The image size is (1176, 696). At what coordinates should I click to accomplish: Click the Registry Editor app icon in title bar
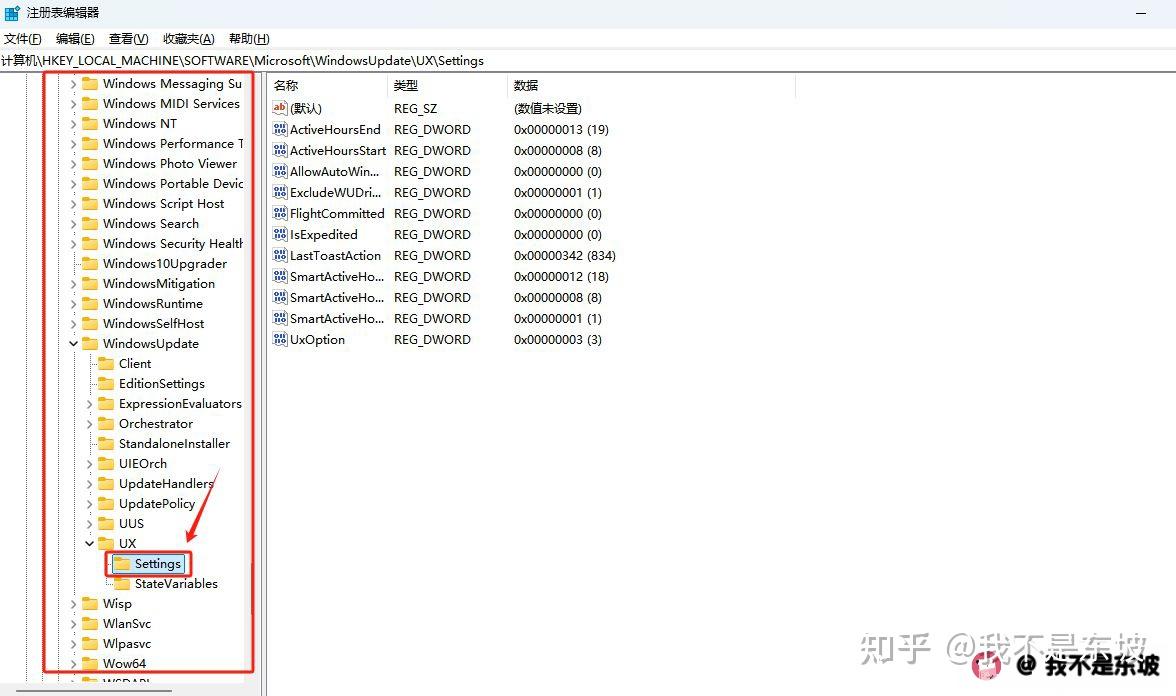tap(12, 13)
